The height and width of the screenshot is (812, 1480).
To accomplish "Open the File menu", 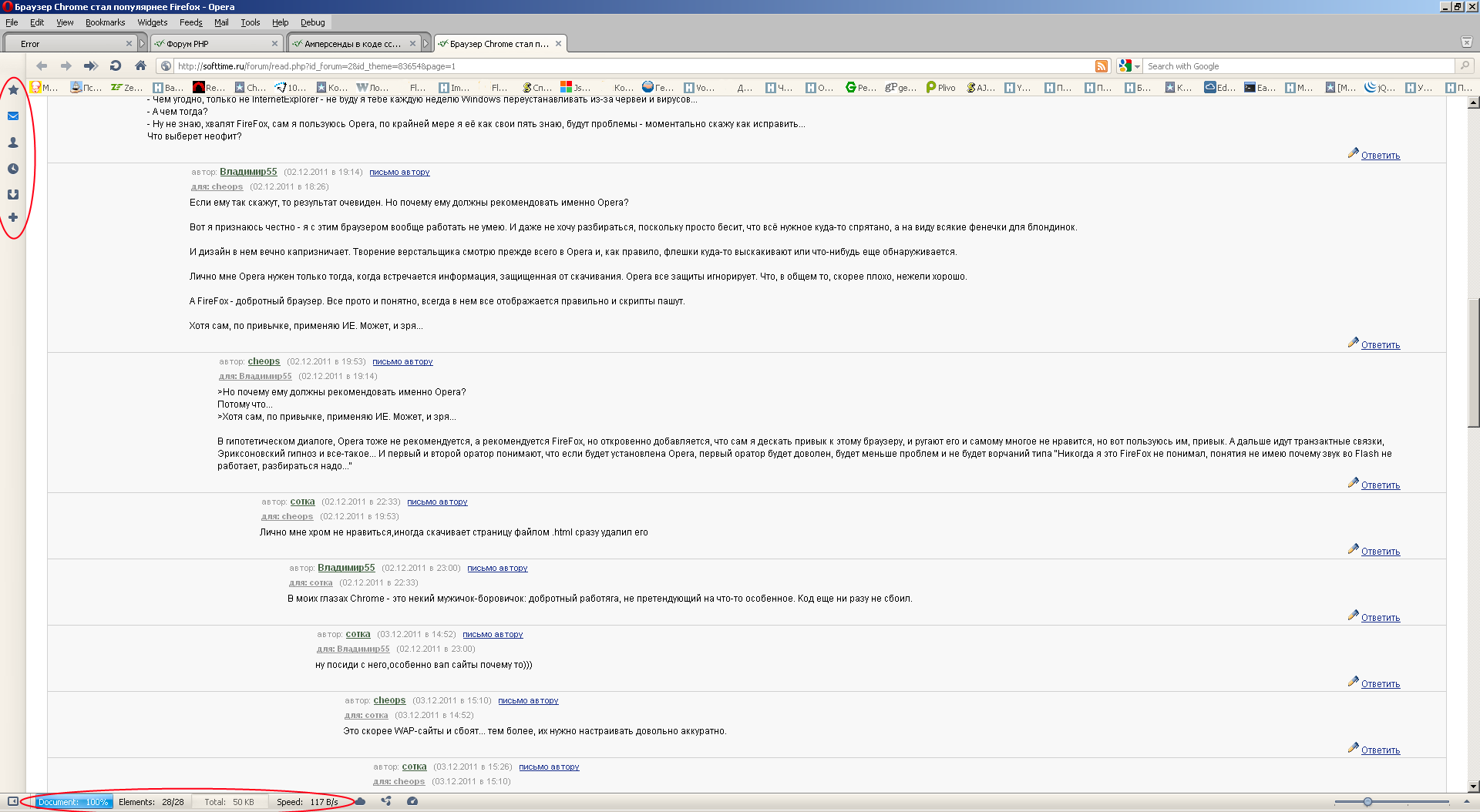I will click(x=12, y=22).
